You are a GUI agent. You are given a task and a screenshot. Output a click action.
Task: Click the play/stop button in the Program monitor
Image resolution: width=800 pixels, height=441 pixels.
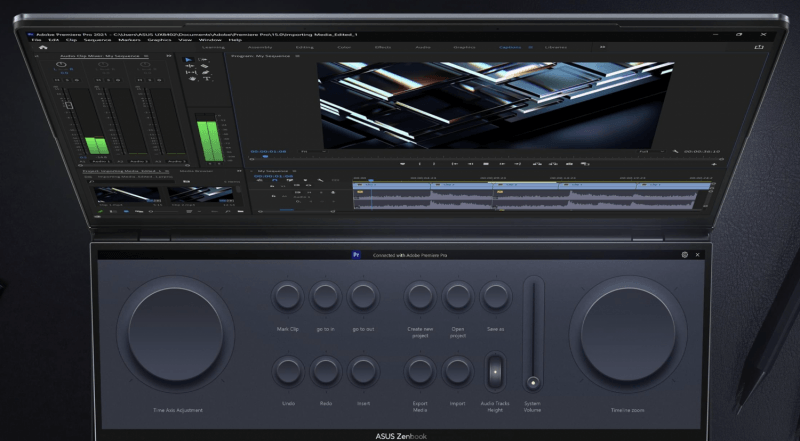[486, 164]
